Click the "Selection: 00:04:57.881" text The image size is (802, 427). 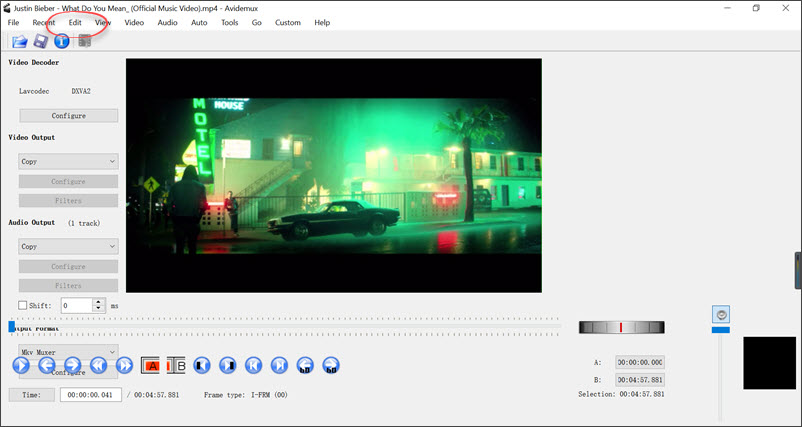tap(621, 394)
